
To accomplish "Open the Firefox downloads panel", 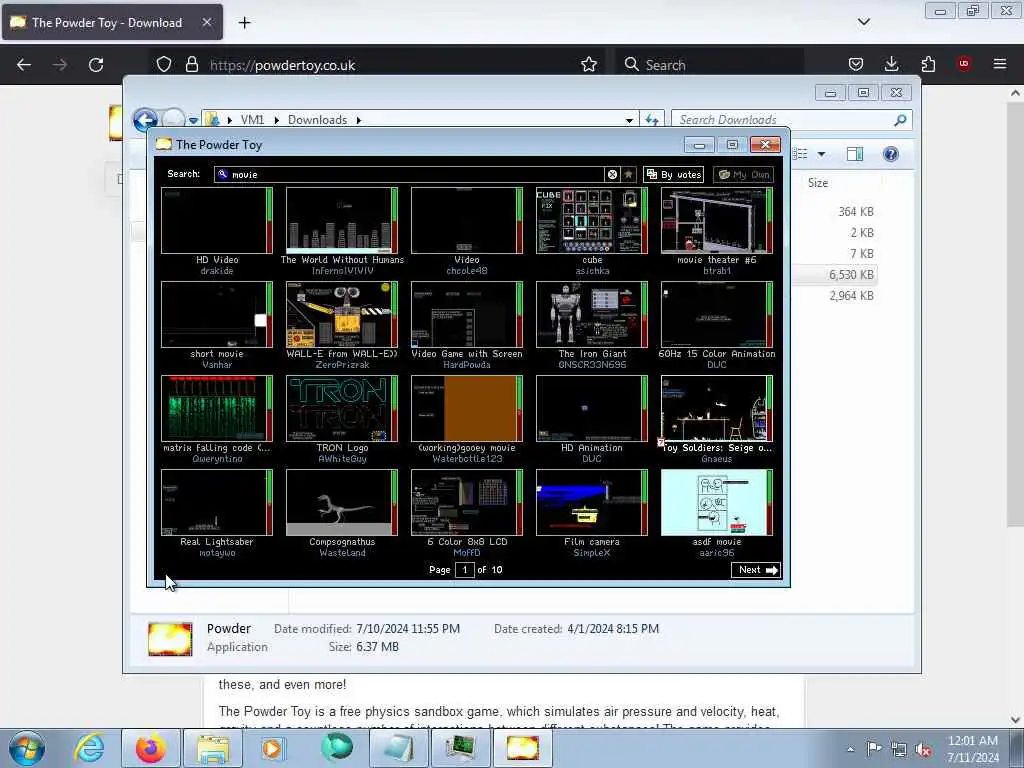I will click(x=891, y=64).
